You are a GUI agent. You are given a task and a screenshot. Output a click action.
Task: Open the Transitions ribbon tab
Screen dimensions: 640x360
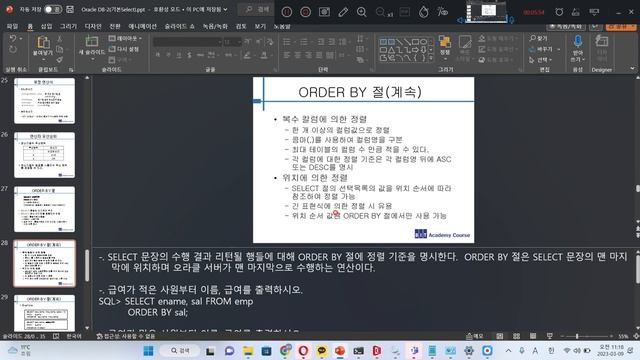pos(115,26)
